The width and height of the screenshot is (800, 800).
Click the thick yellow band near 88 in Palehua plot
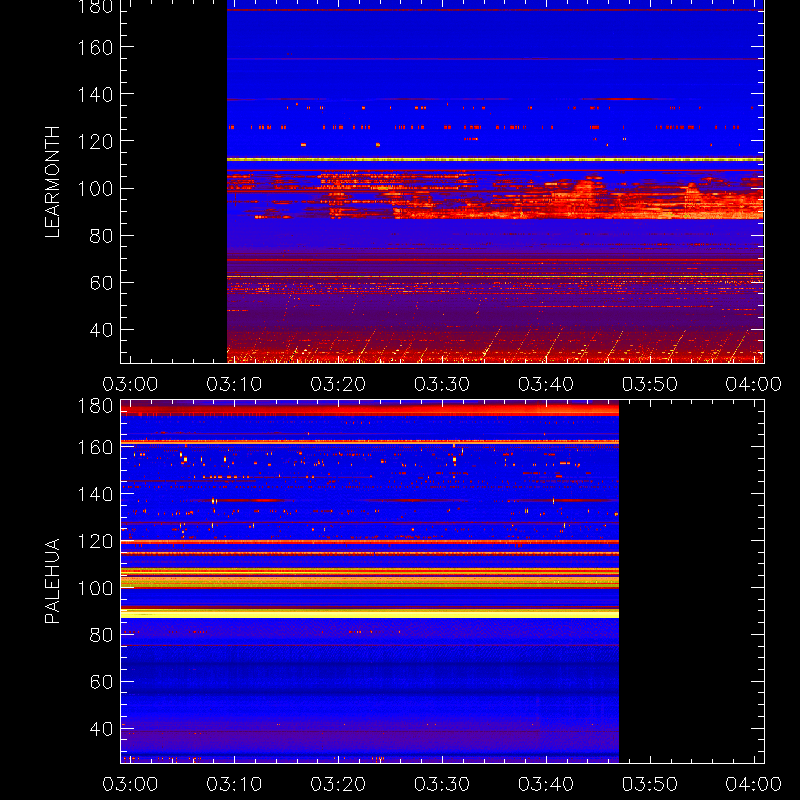pos(370,613)
